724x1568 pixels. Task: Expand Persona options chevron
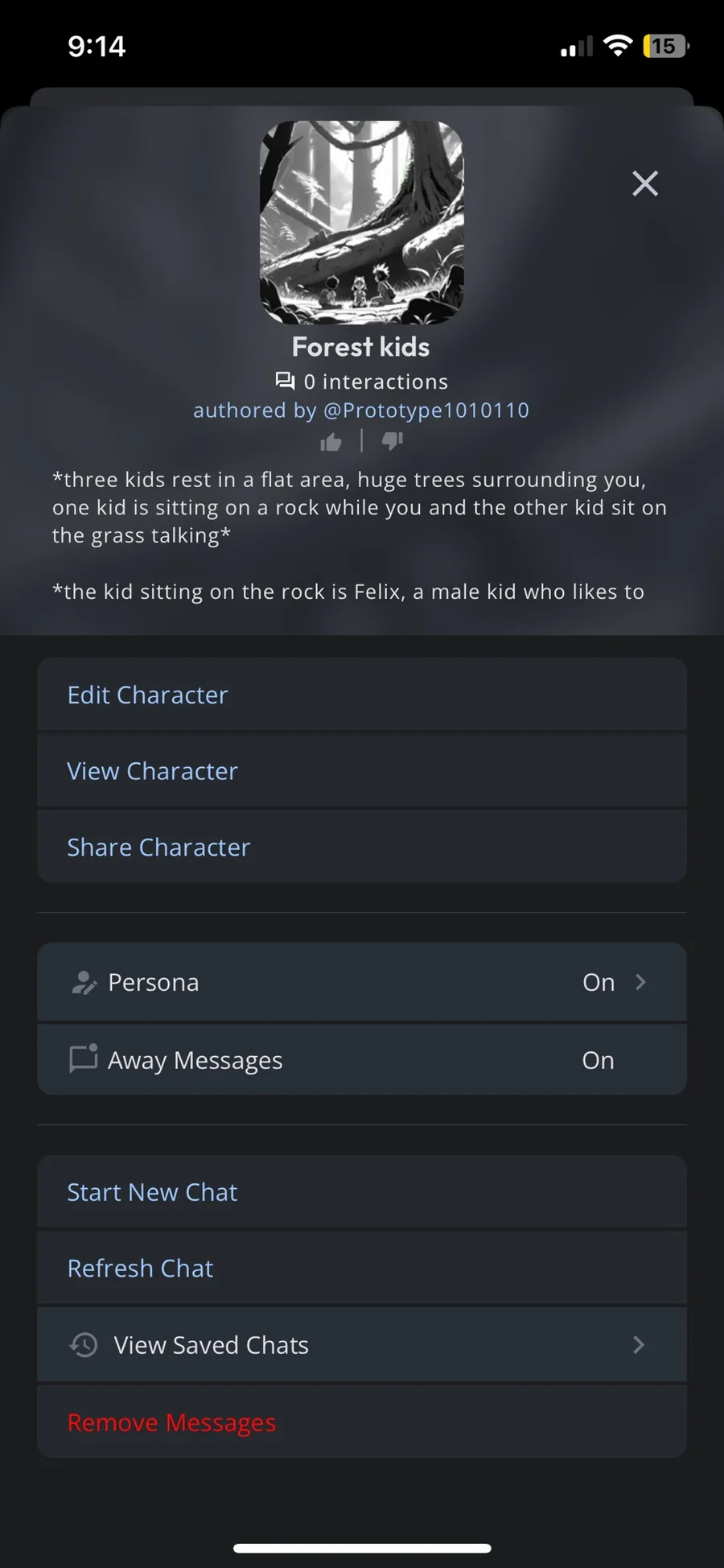point(640,982)
